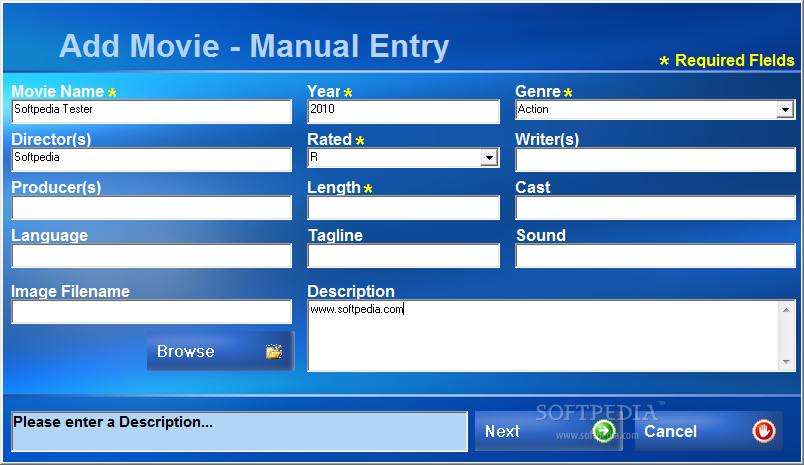Open the Rated dropdown arrow

[489, 157]
